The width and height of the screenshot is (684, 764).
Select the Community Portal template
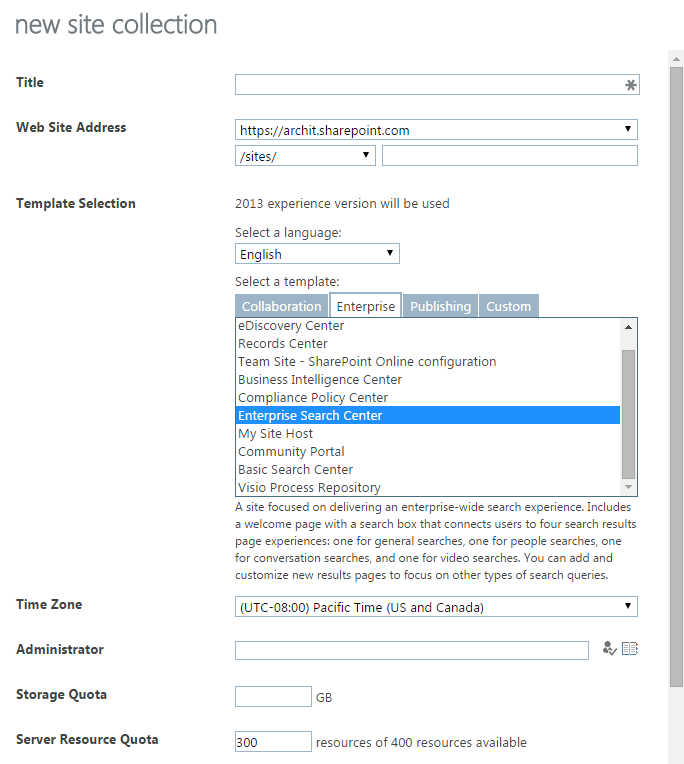click(428, 451)
